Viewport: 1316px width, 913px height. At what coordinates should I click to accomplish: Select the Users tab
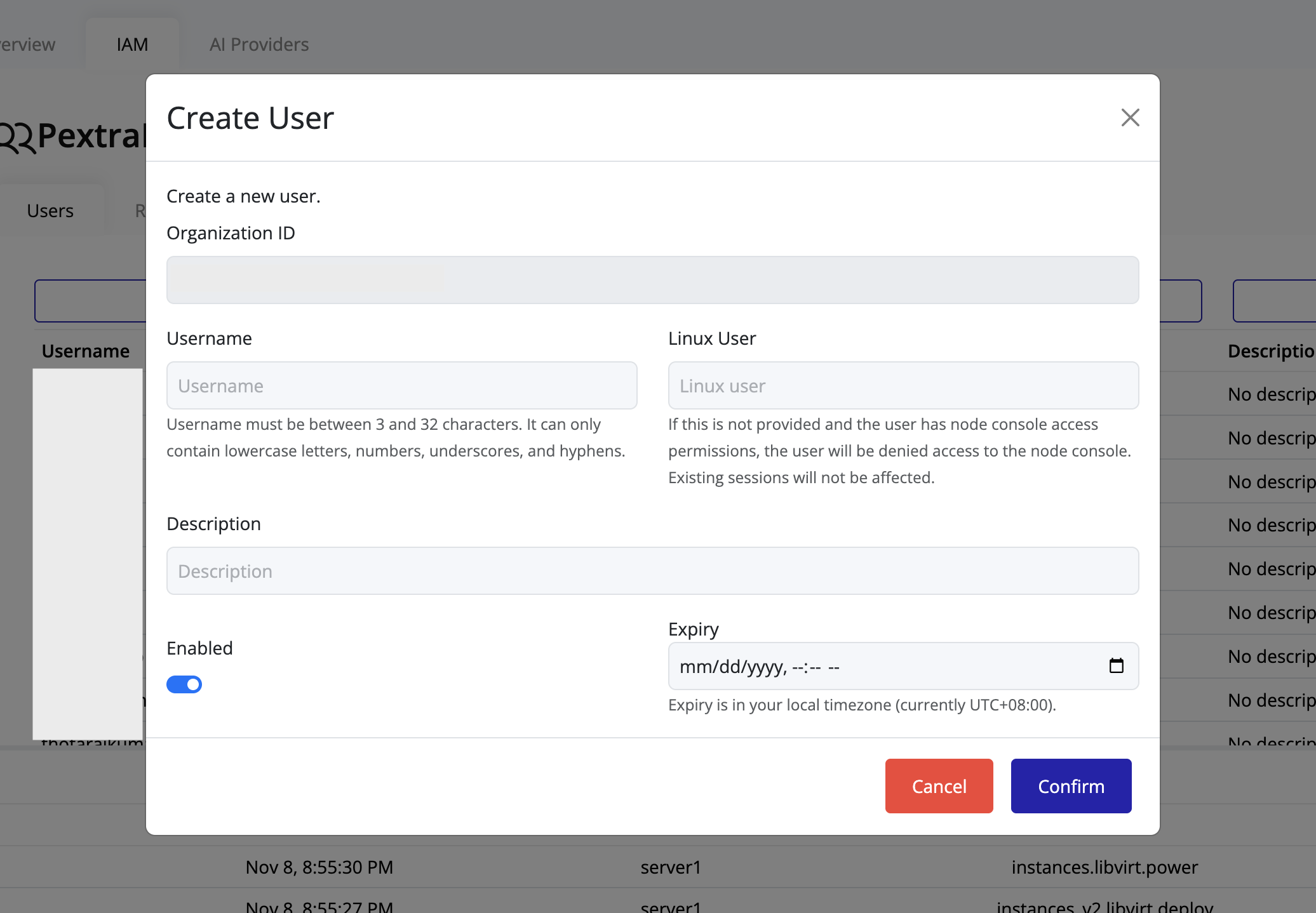[x=50, y=210]
